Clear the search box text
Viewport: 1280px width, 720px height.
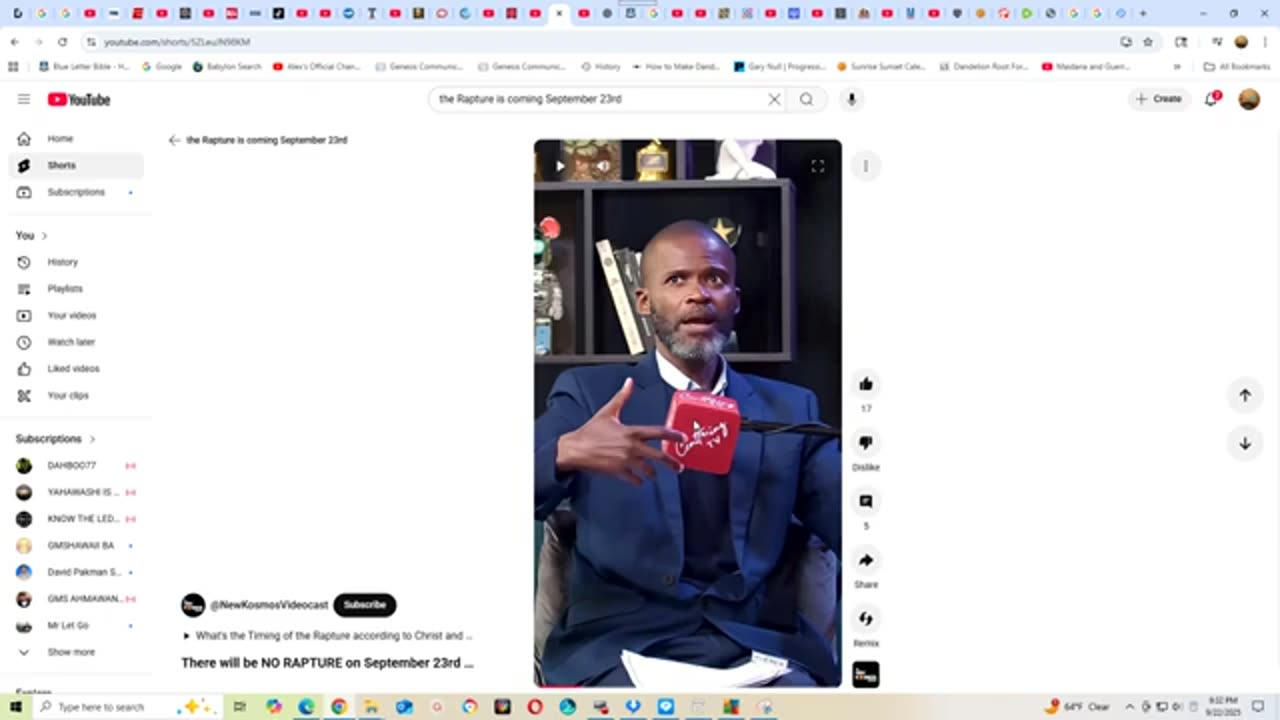tap(774, 99)
